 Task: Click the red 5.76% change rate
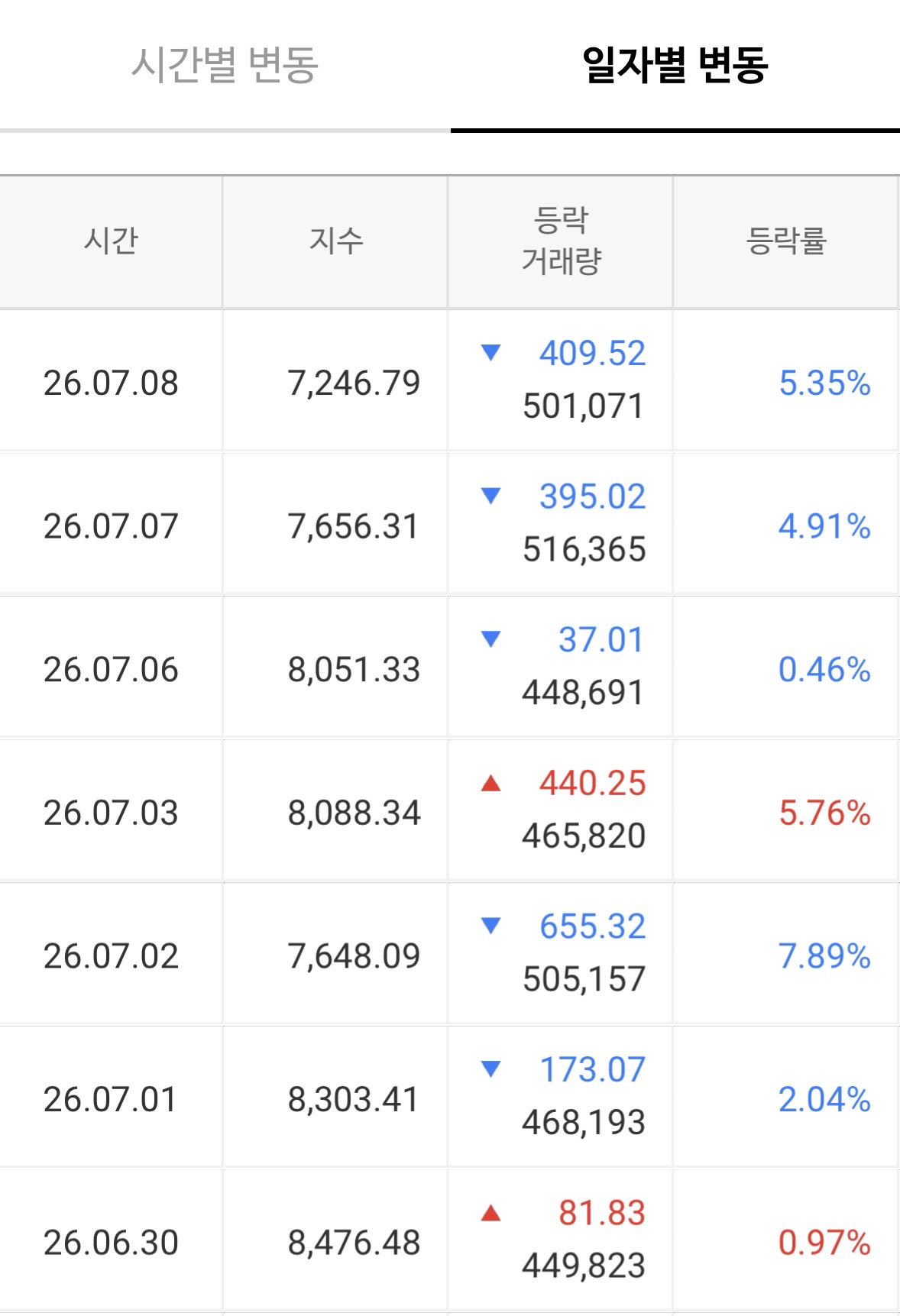(824, 813)
